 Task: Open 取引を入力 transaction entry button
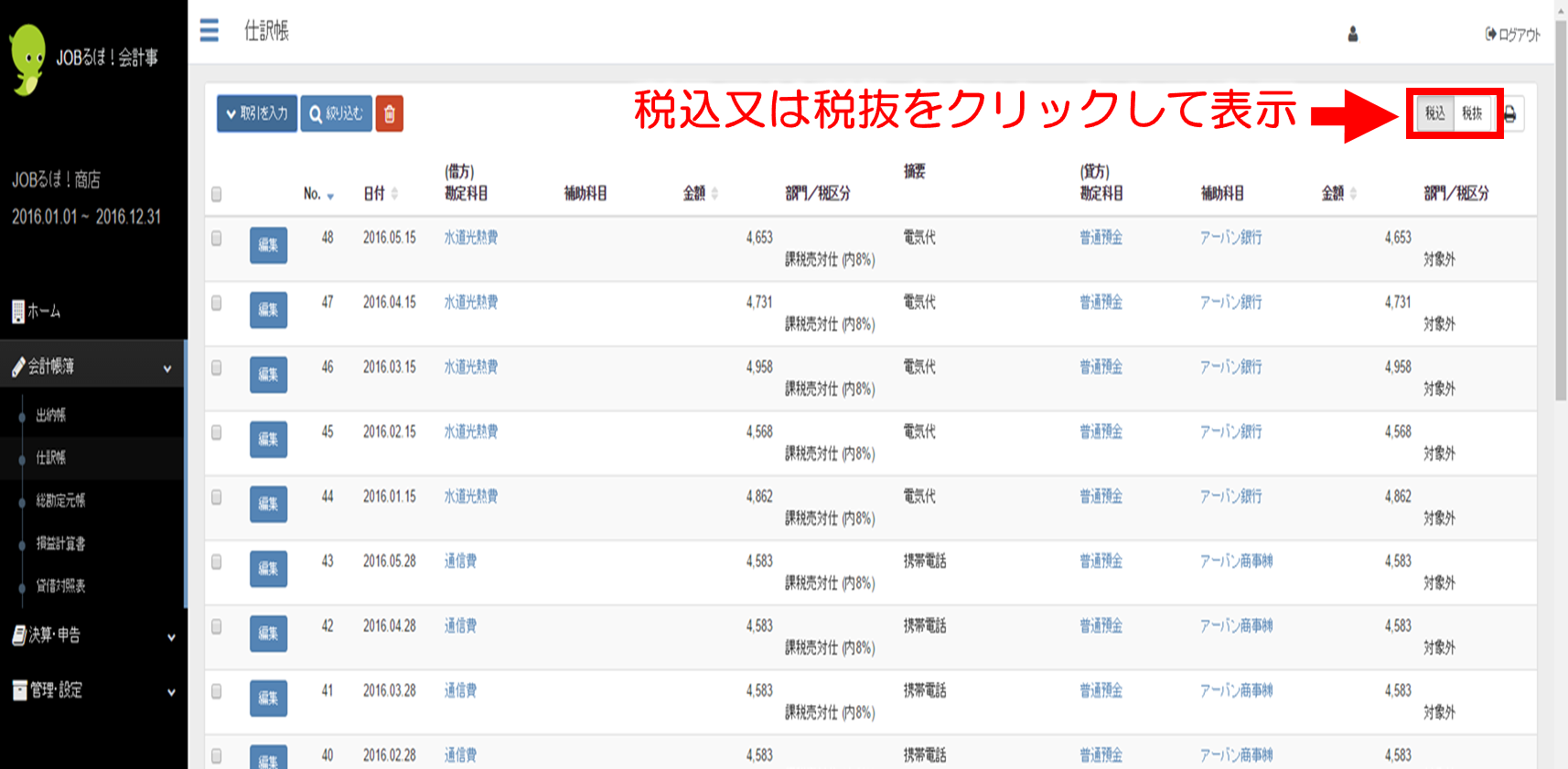[257, 113]
